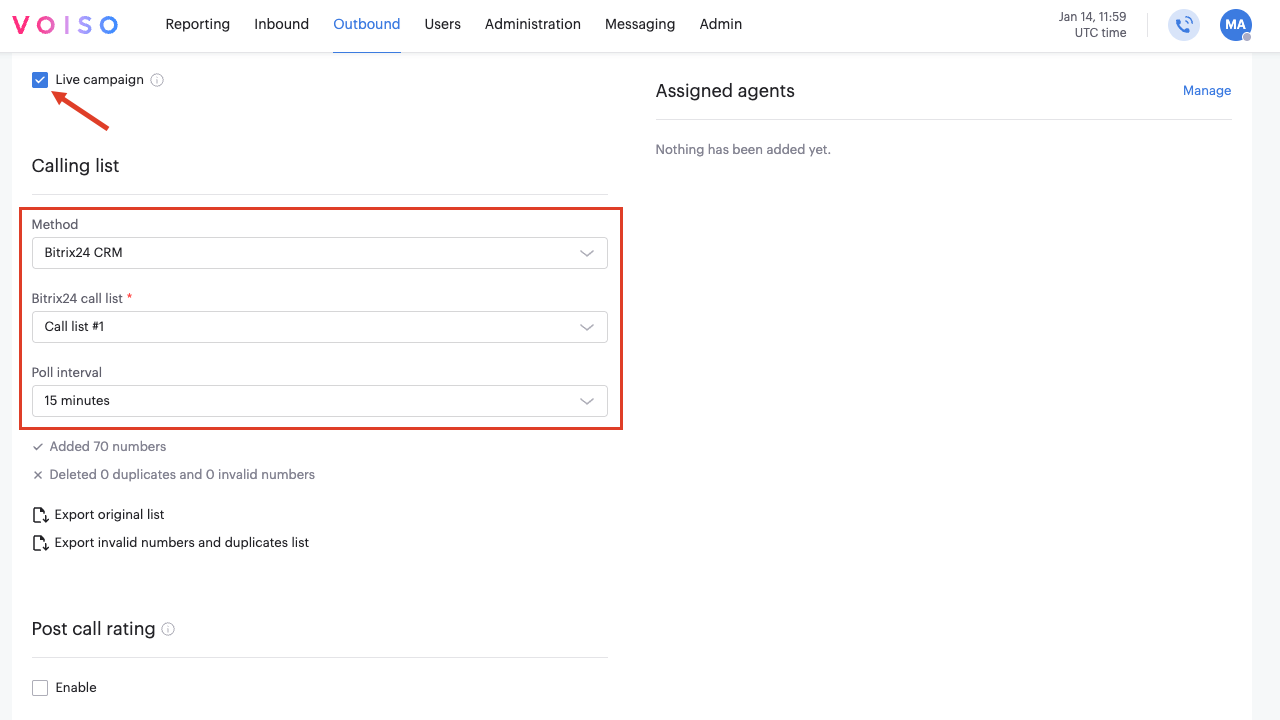Click the export icon for invalid numbers list
This screenshot has height=720, width=1280.
[x=40, y=542]
